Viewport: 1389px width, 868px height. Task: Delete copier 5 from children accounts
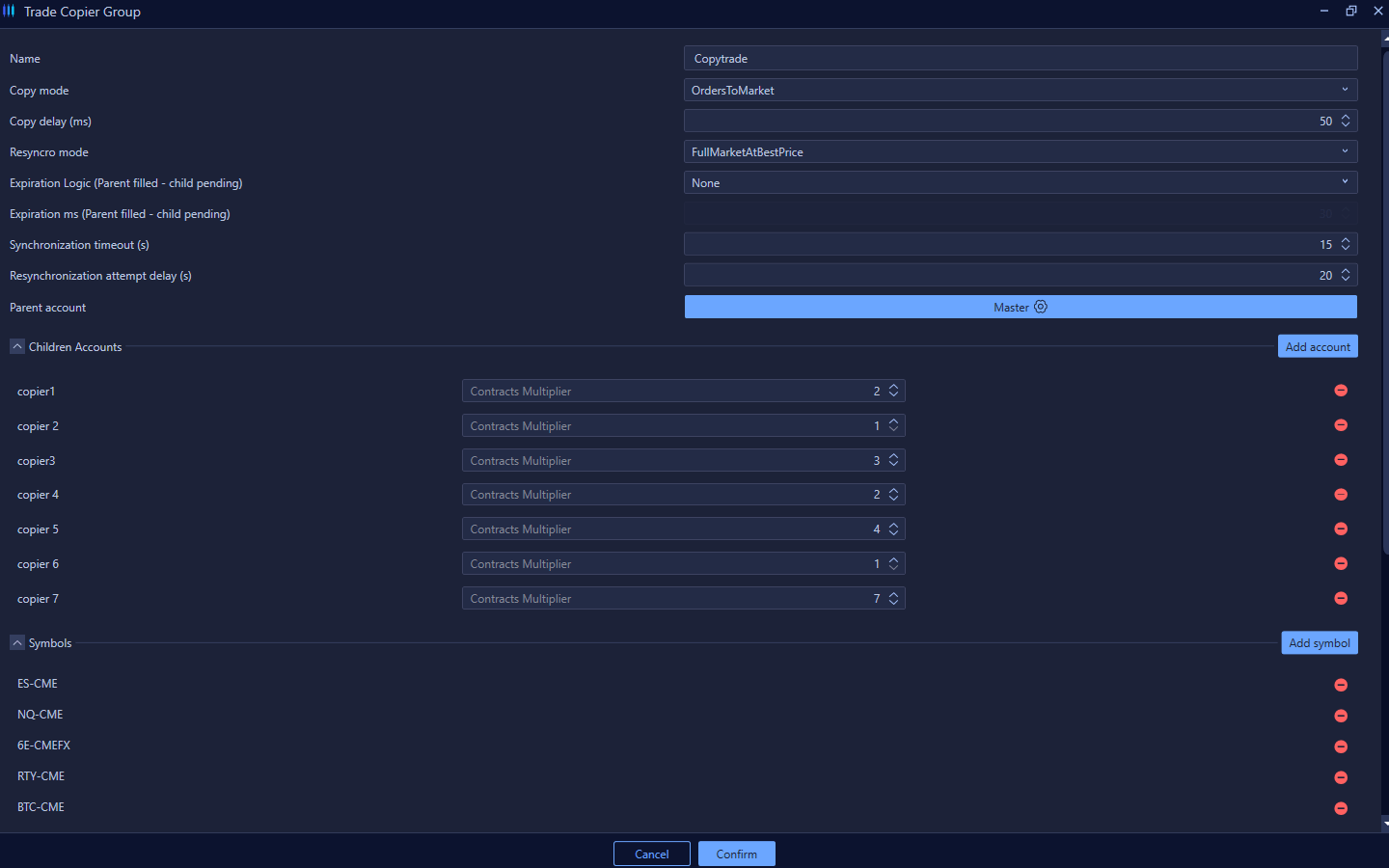(1340, 529)
